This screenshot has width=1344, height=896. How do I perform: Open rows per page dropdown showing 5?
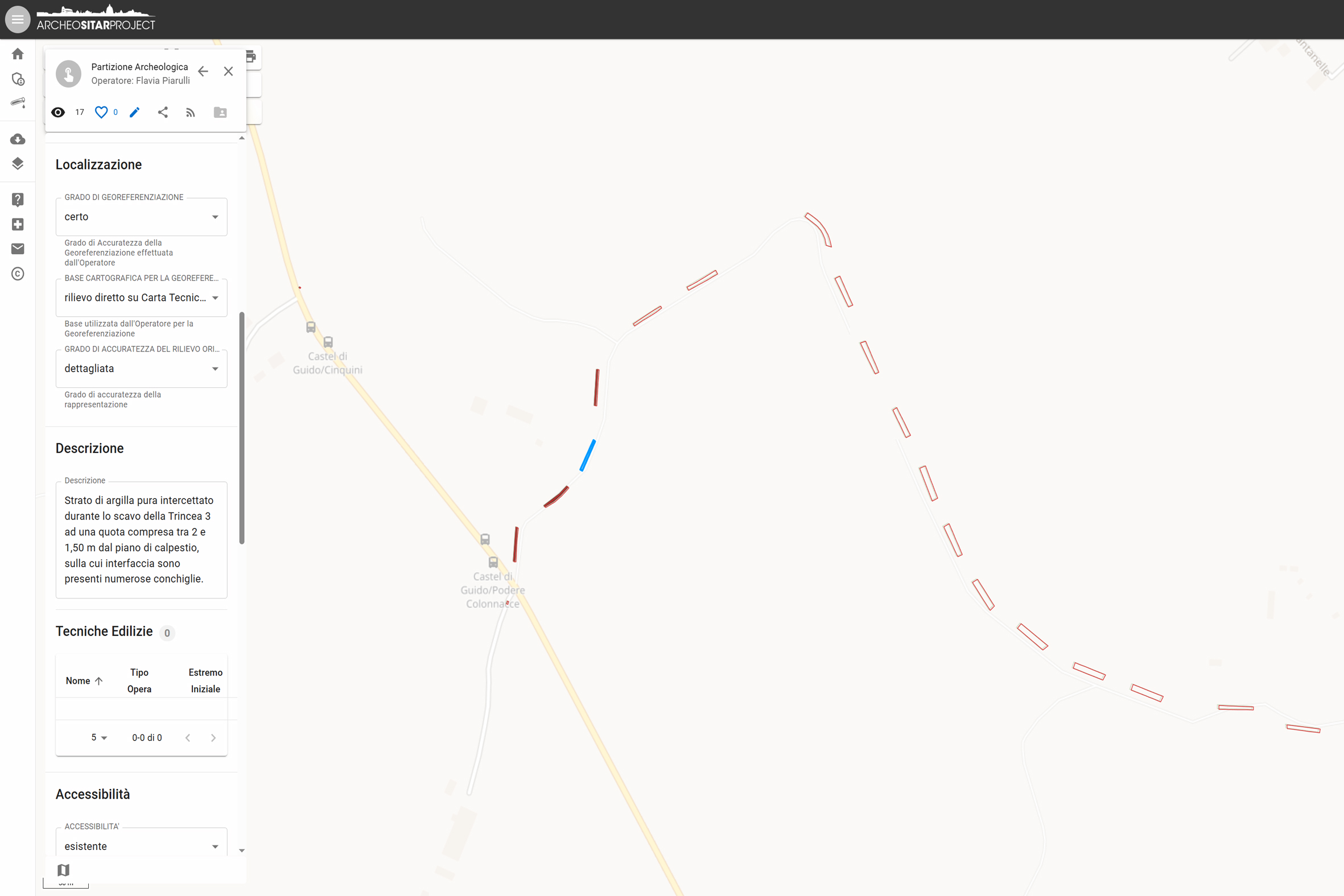click(100, 737)
